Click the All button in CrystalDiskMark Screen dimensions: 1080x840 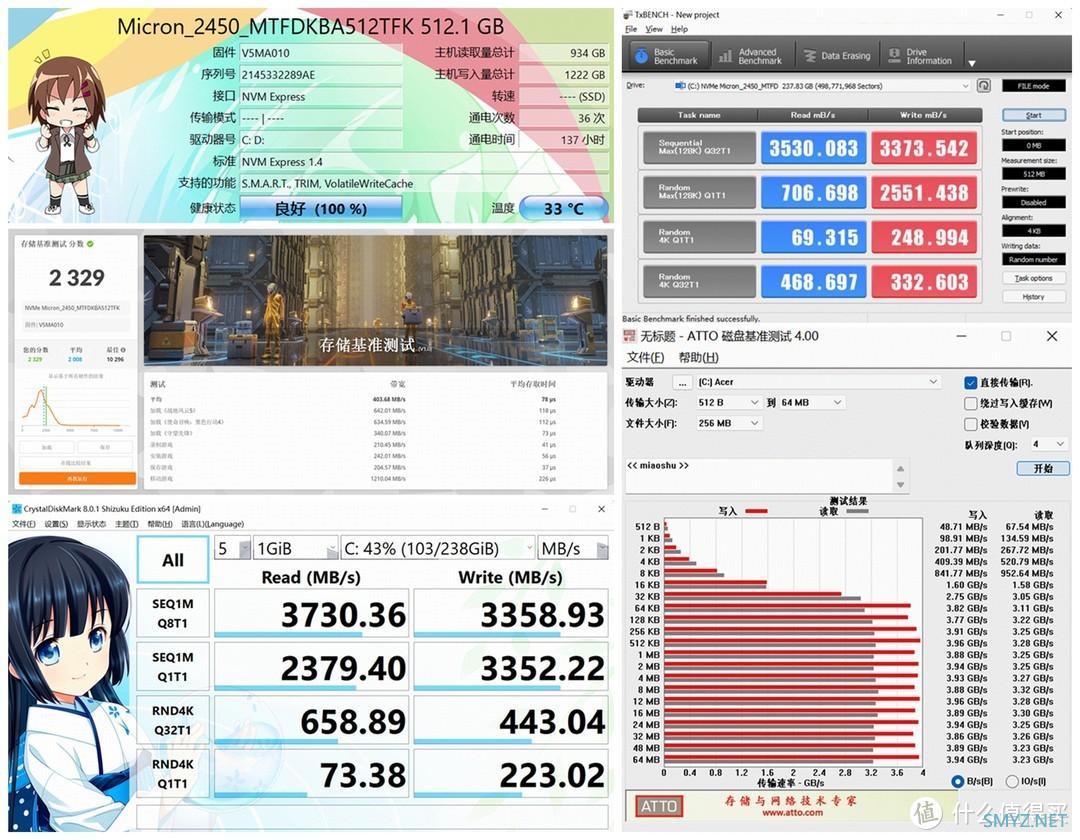(172, 560)
